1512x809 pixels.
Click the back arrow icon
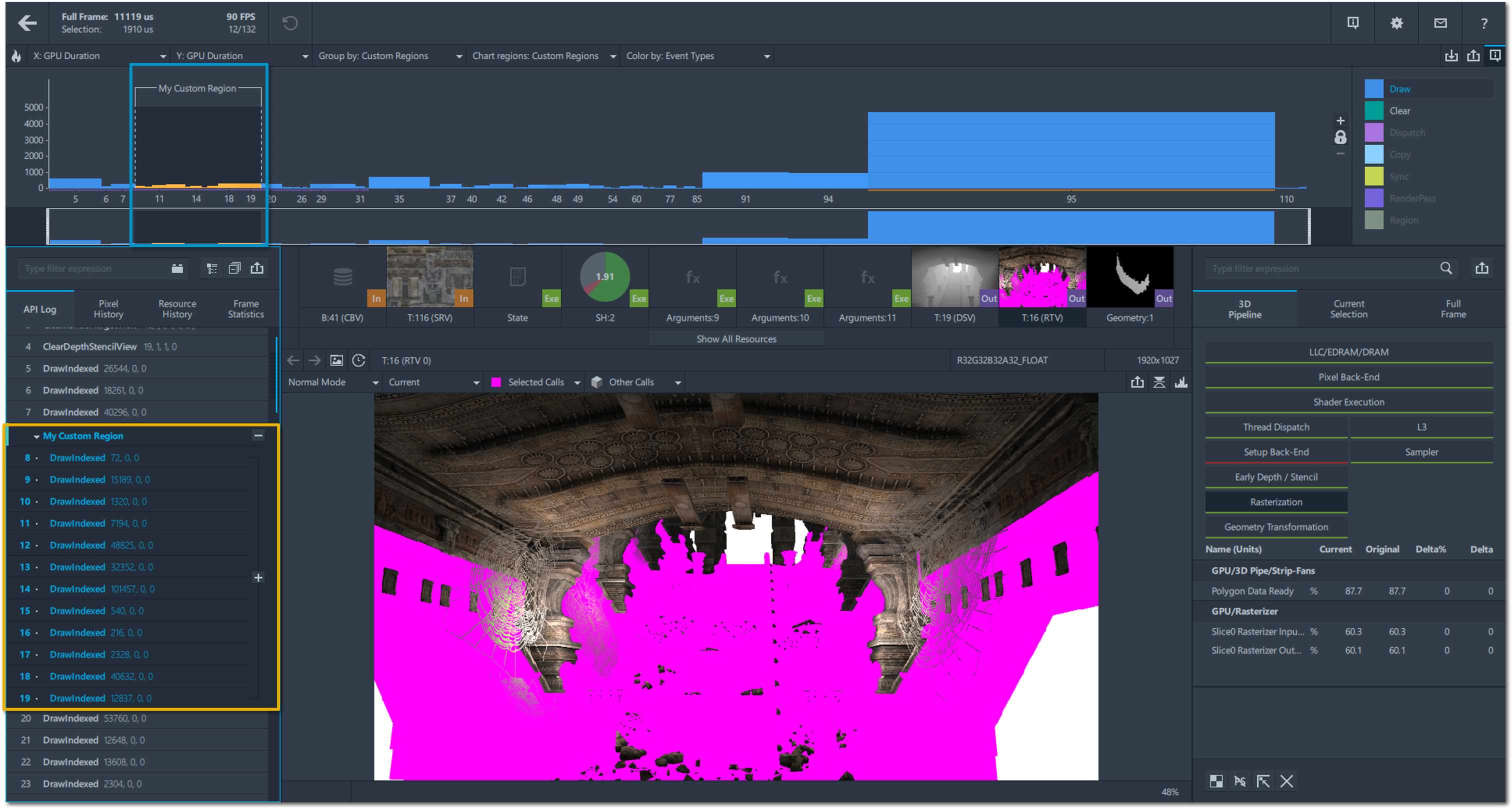[x=27, y=23]
